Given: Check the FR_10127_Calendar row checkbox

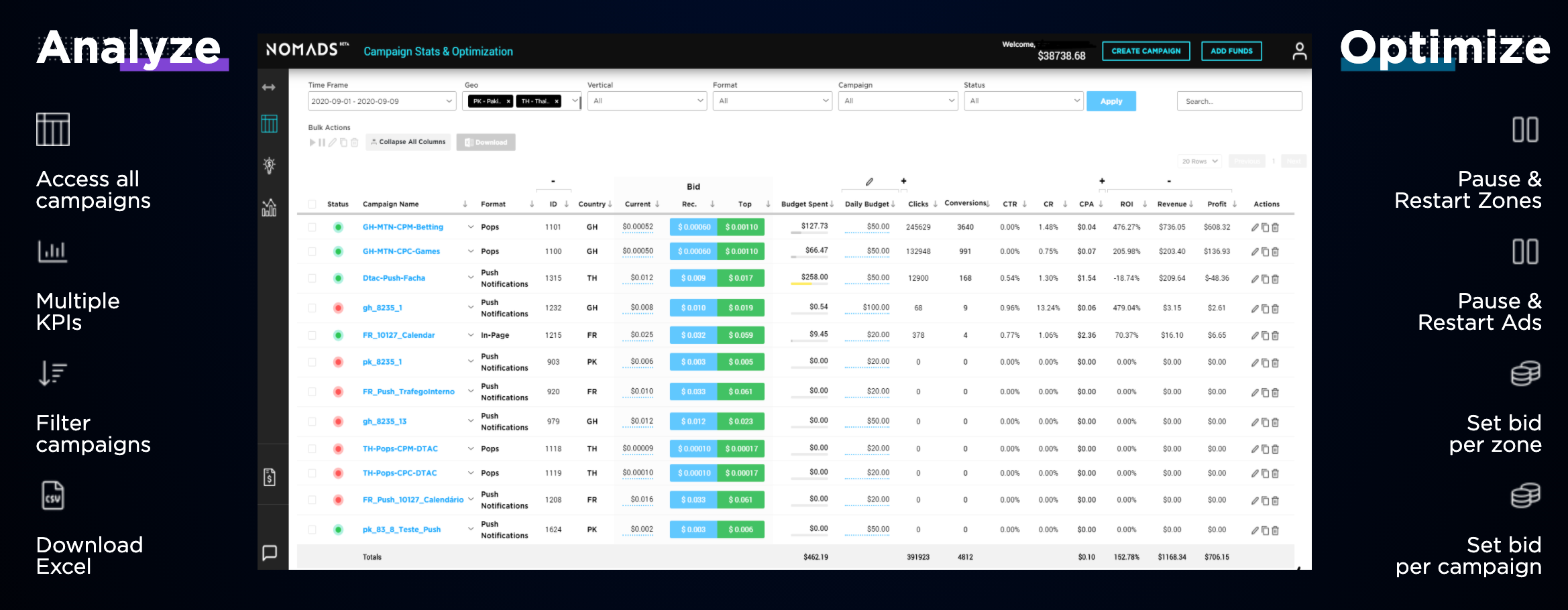Looking at the screenshot, I should tap(312, 335).
